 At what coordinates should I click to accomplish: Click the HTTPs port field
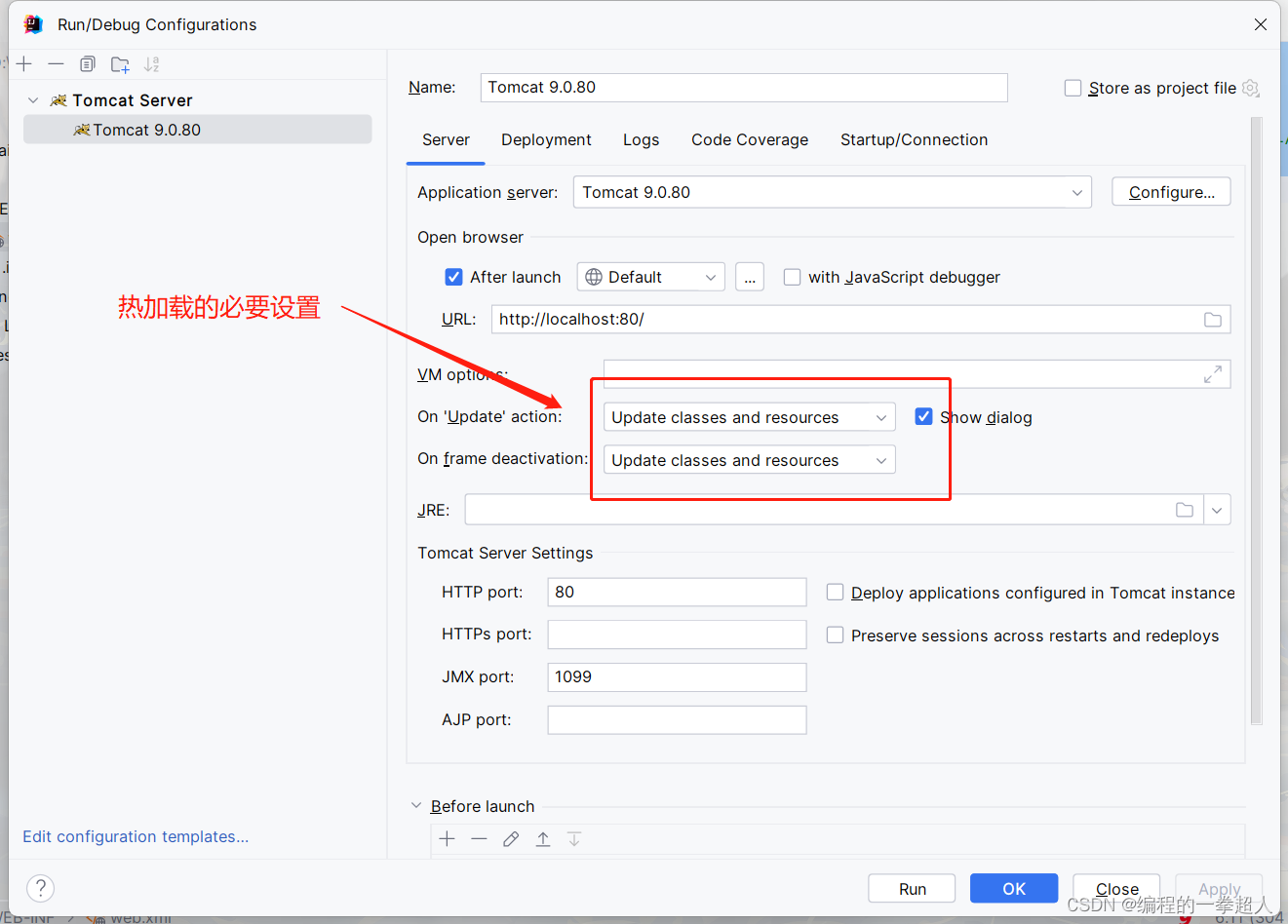pyautogui.click(x=677, y=635)
